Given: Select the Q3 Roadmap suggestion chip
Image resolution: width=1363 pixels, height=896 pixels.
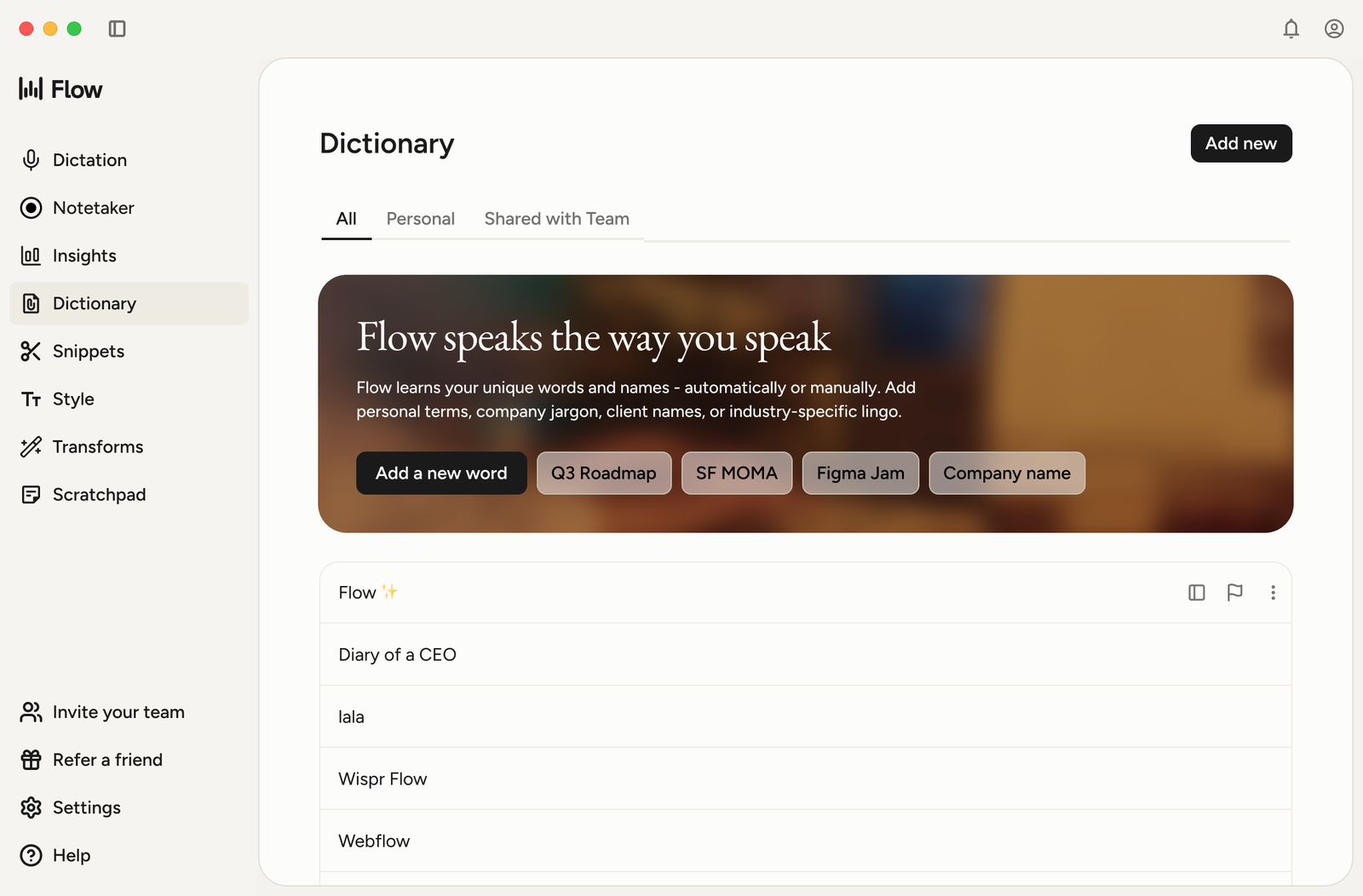Looking at the screenshot, I should pyautogui.click(x=604, y=473).
